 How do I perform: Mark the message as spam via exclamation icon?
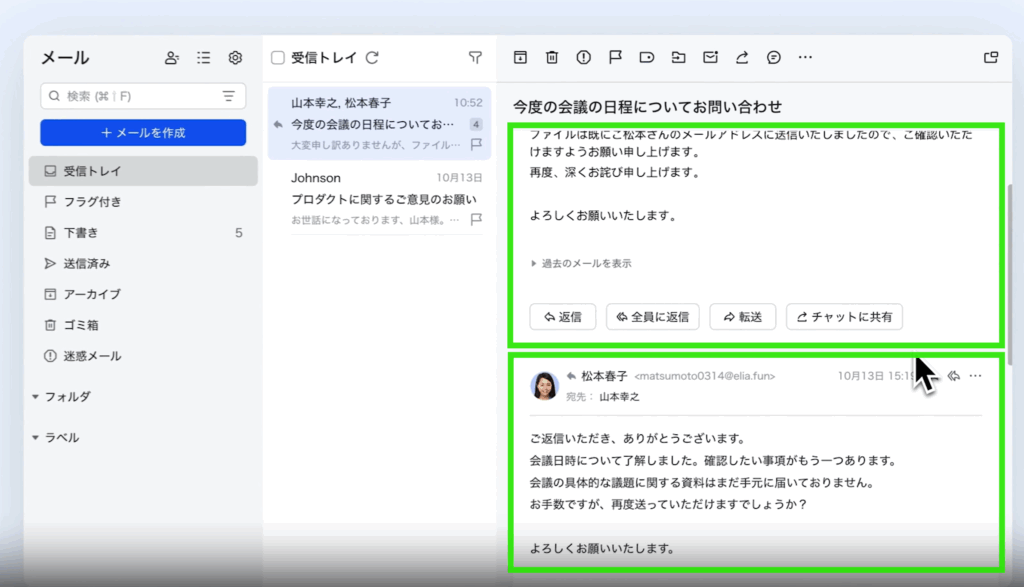pos(583,58)
